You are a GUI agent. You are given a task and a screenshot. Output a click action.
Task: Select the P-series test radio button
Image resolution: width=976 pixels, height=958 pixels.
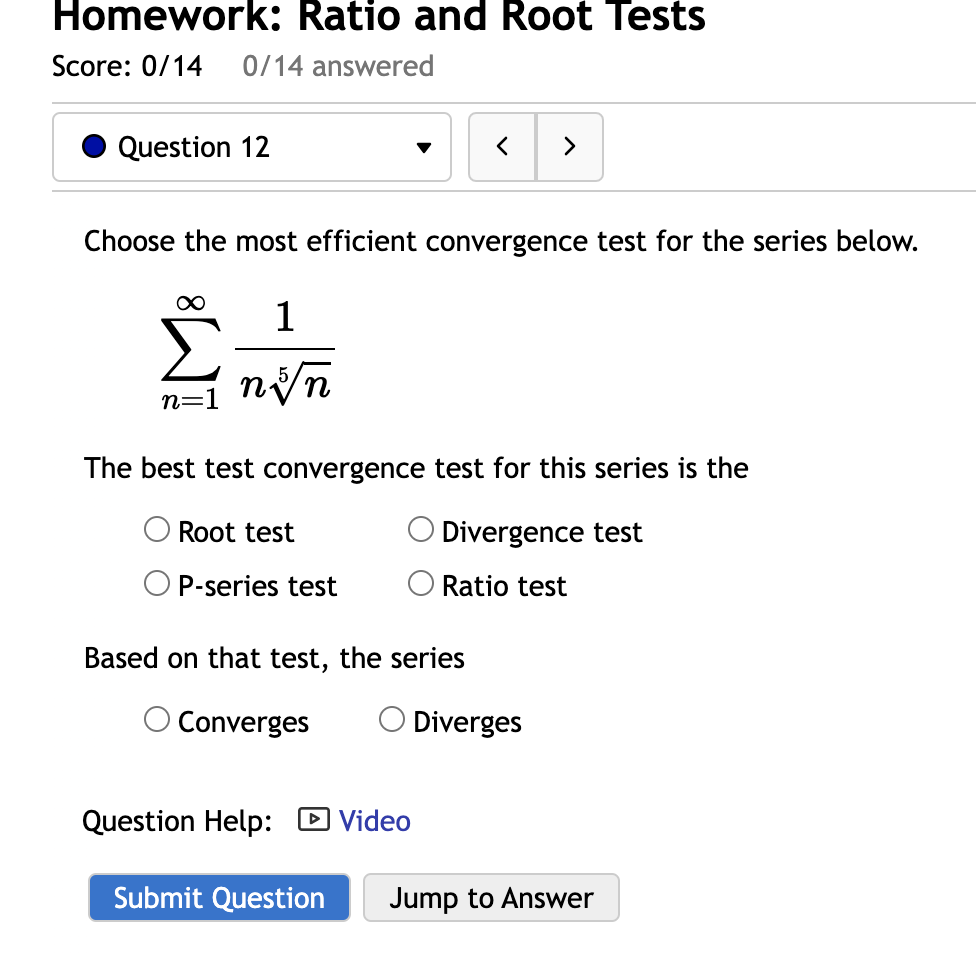156,583
